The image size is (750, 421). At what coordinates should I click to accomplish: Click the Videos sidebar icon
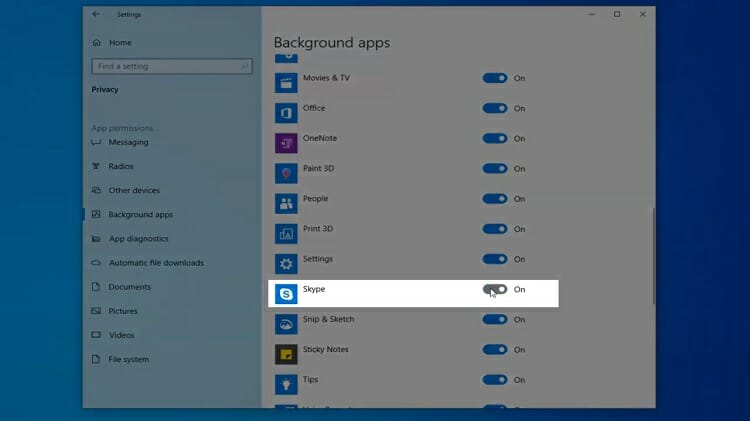tap(96, 335)
